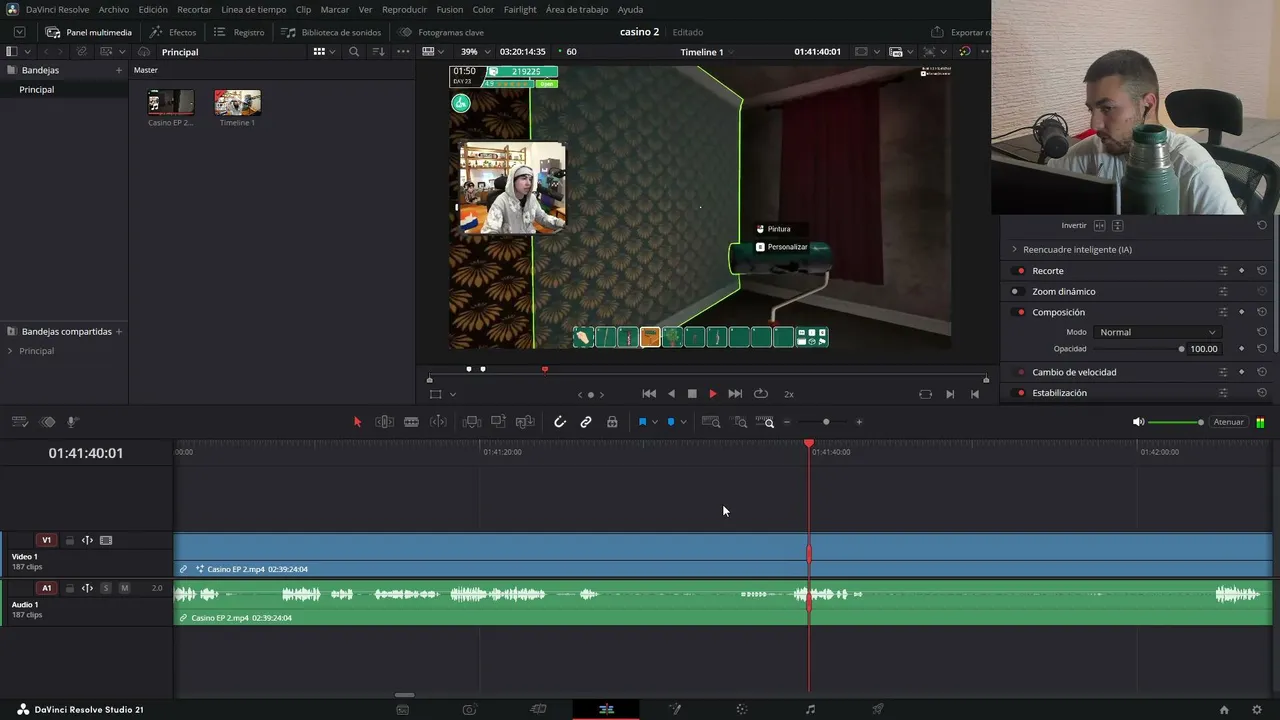The image size is (1280, 720).
Task: Click the position lock padlock icon
Action: click(612, 422)
